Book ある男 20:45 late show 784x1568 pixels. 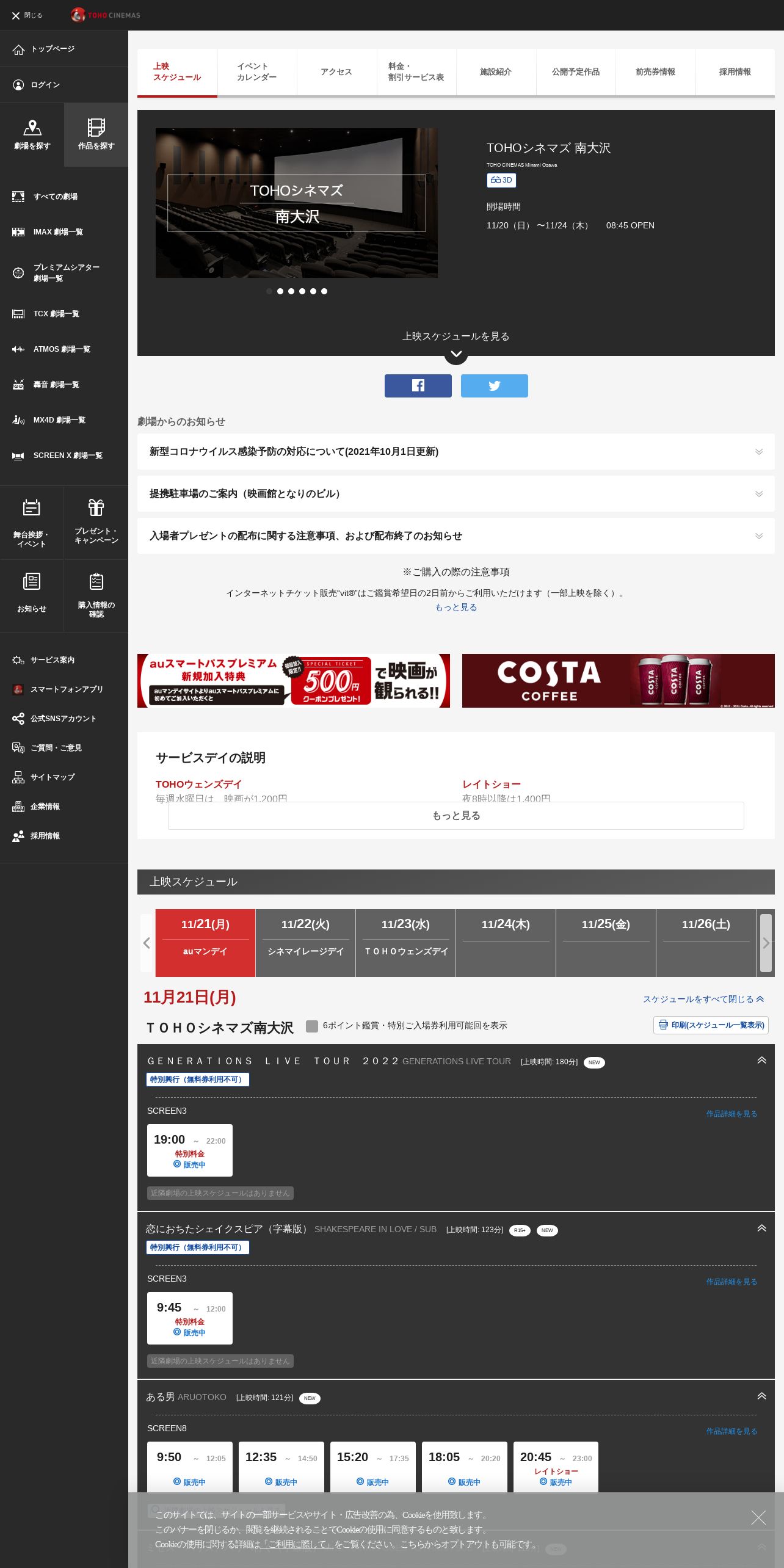[556, 1467]
